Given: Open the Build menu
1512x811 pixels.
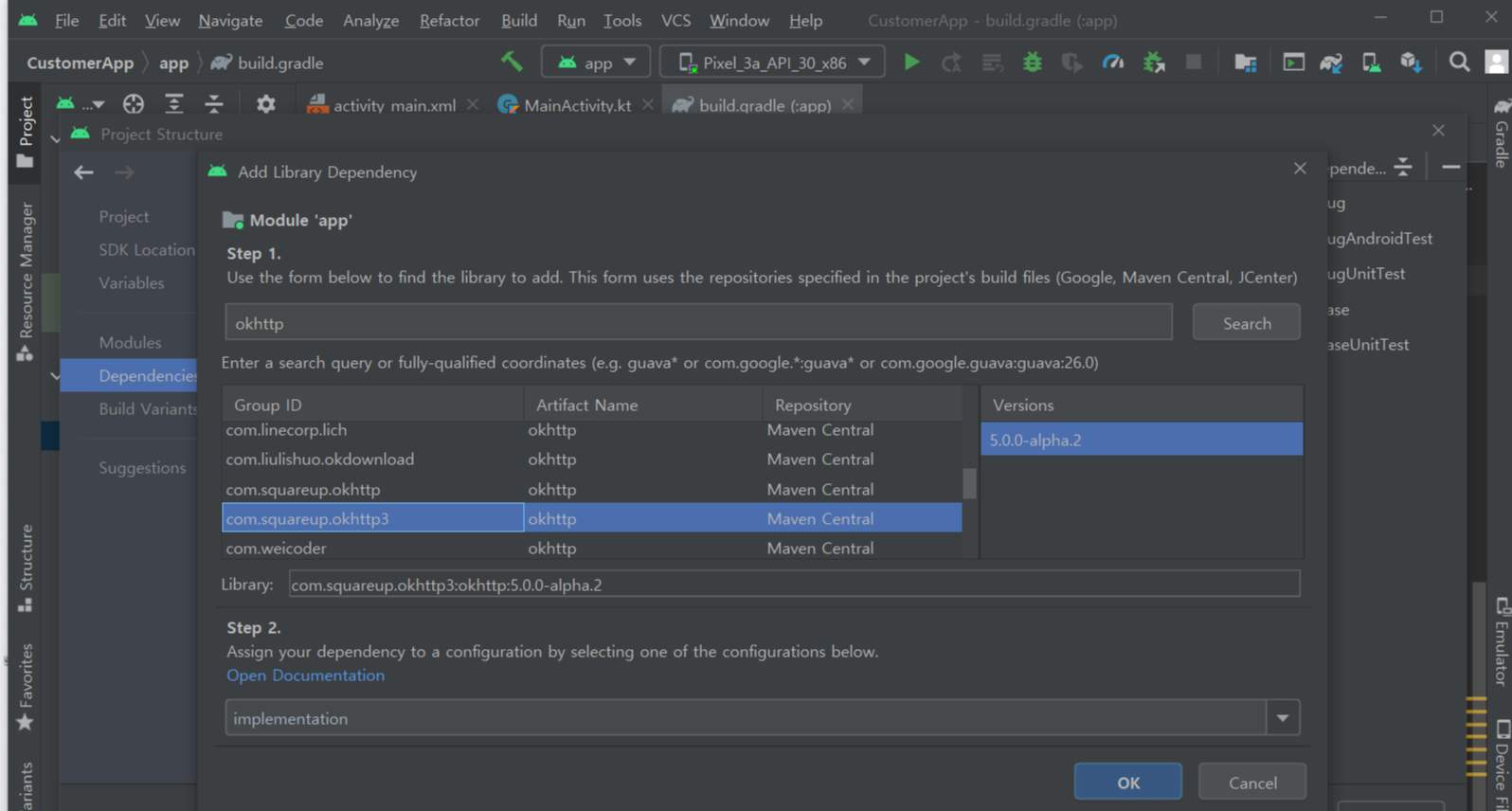Looking at the screenshot, I should [x=519, y=20].
